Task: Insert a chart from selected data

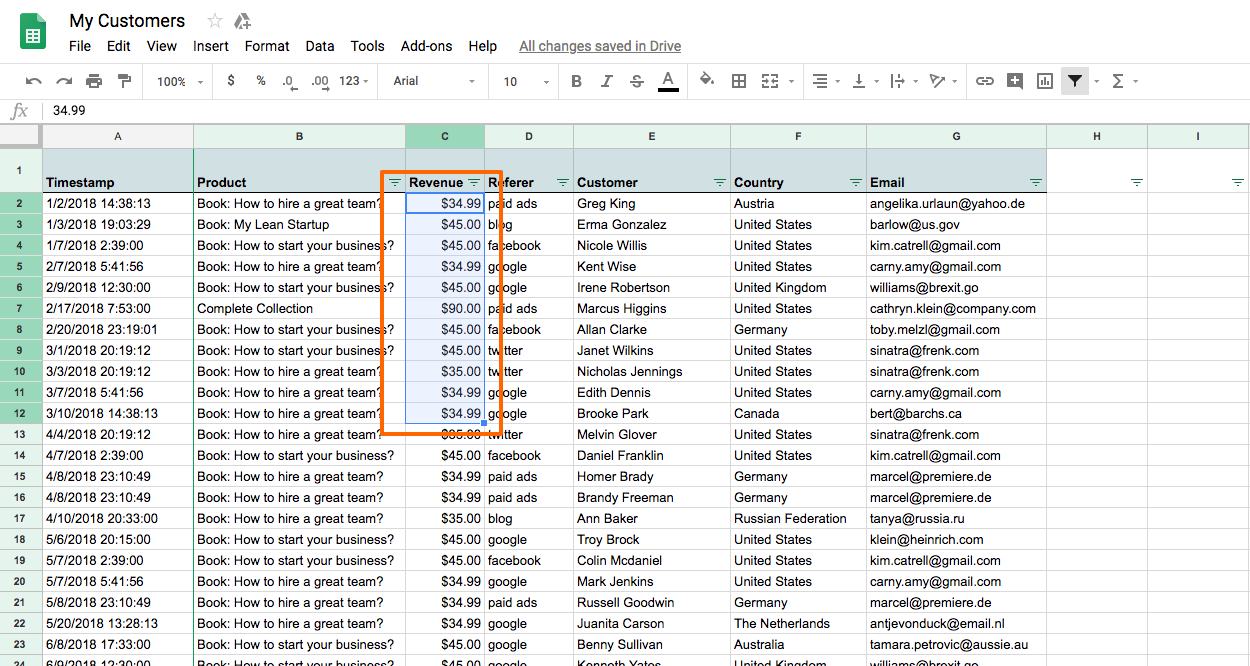Action: point(1045,81)
